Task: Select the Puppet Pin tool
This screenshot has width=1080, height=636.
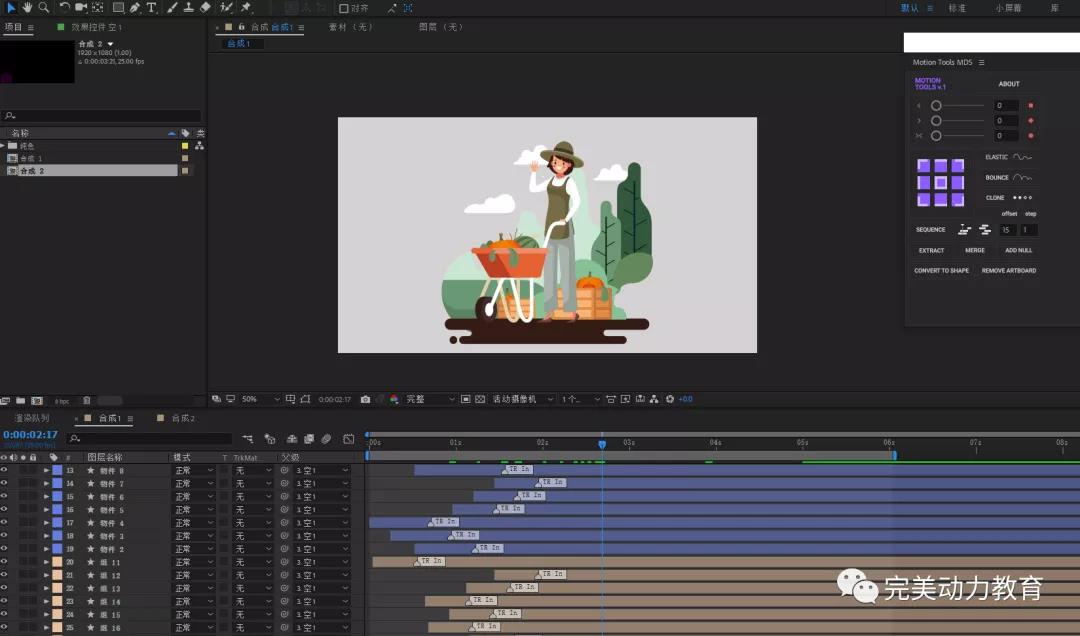Action: 246,7
